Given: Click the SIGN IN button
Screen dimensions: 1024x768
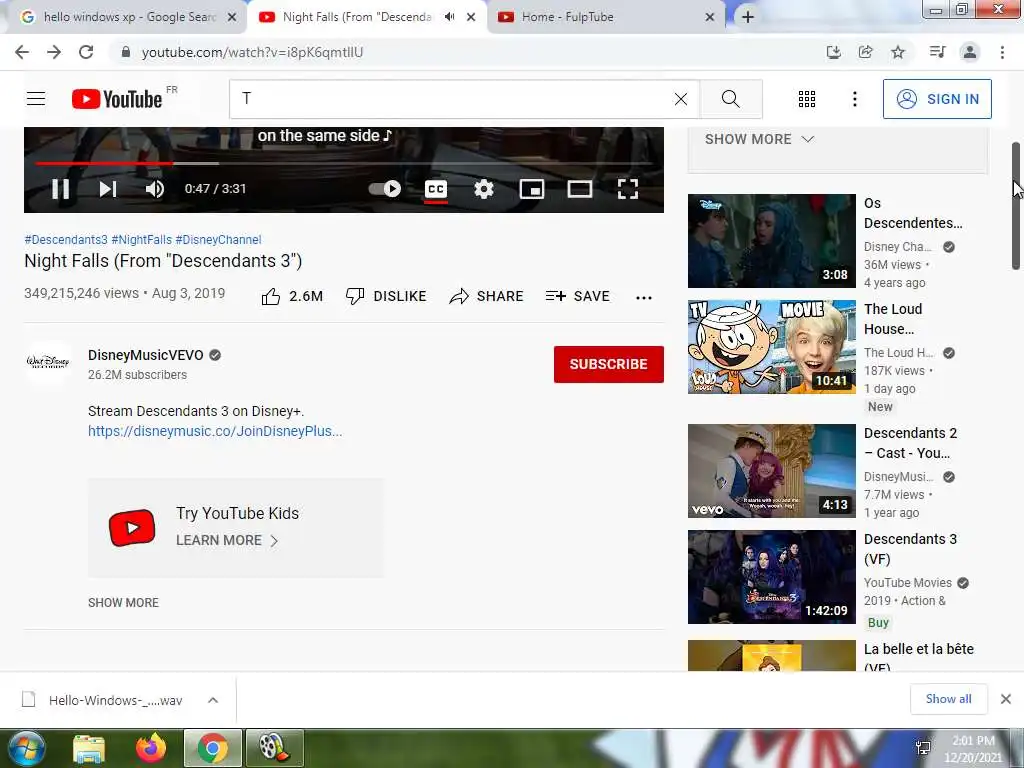Looking at the screenshot, I should click(x=937, y=99).
